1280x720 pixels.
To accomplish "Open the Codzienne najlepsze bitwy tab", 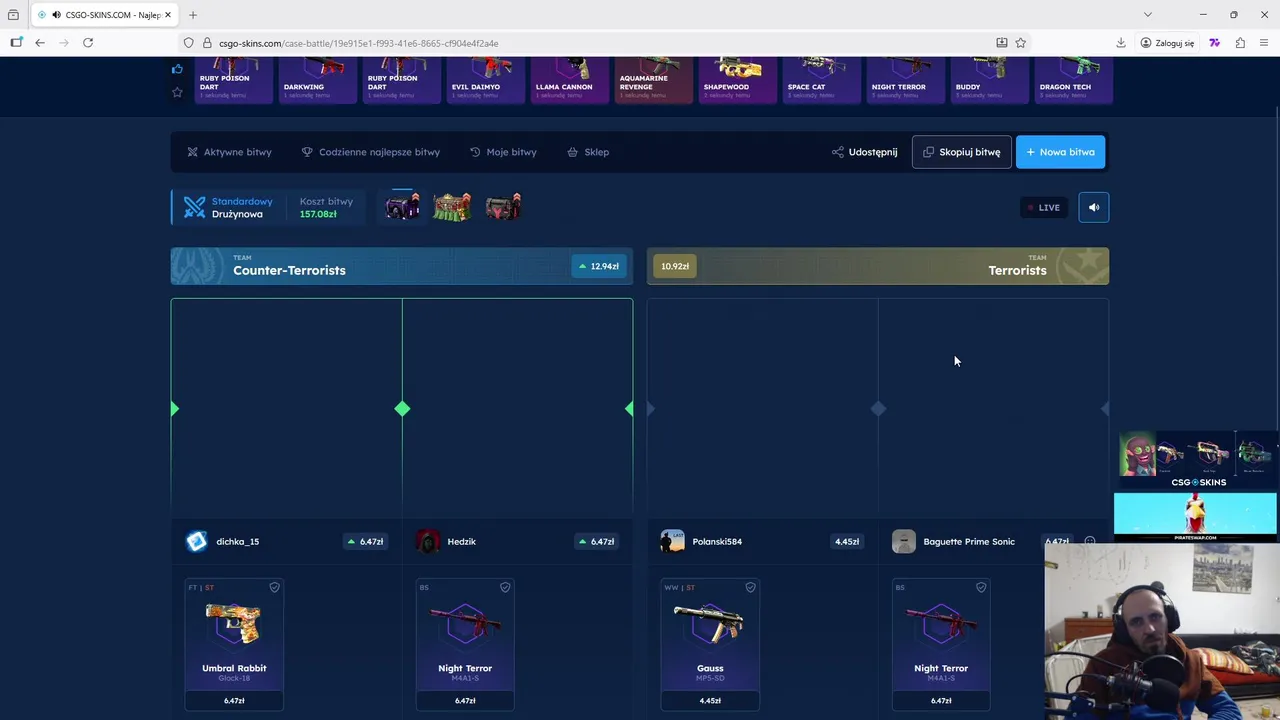I will (x=370, y=152).
